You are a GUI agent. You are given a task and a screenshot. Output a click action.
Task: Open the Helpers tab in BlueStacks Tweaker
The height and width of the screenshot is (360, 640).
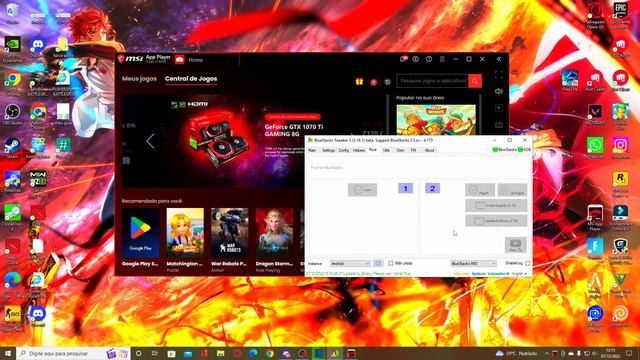click(x=359, y=150)
